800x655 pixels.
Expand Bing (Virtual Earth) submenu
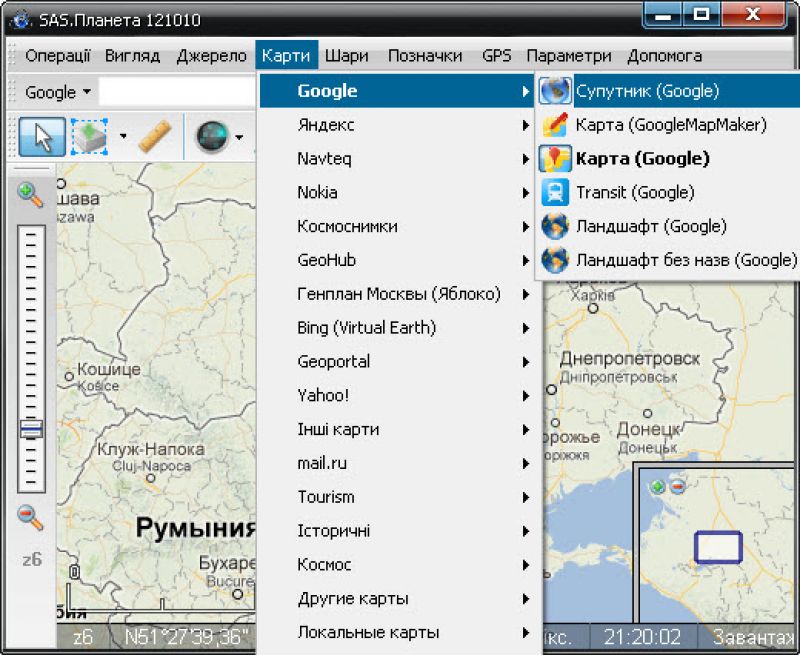point(397,328)
